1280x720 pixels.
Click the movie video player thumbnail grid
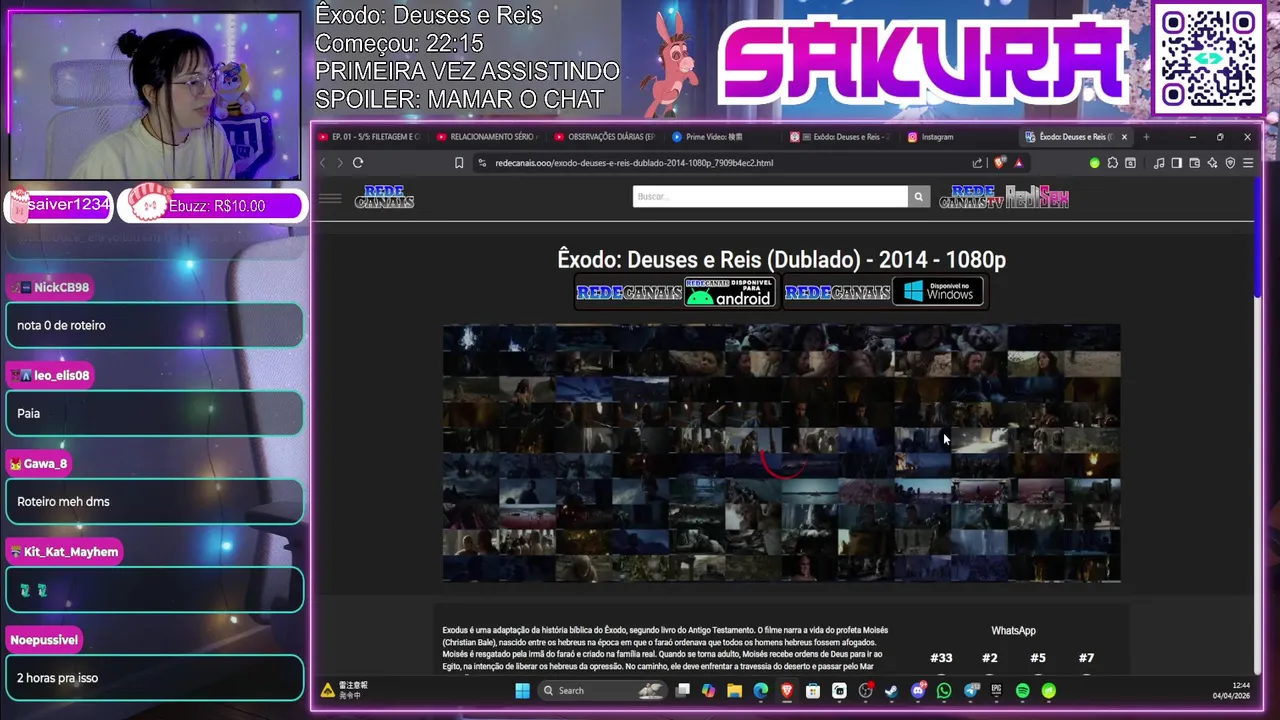coord(781,453)
